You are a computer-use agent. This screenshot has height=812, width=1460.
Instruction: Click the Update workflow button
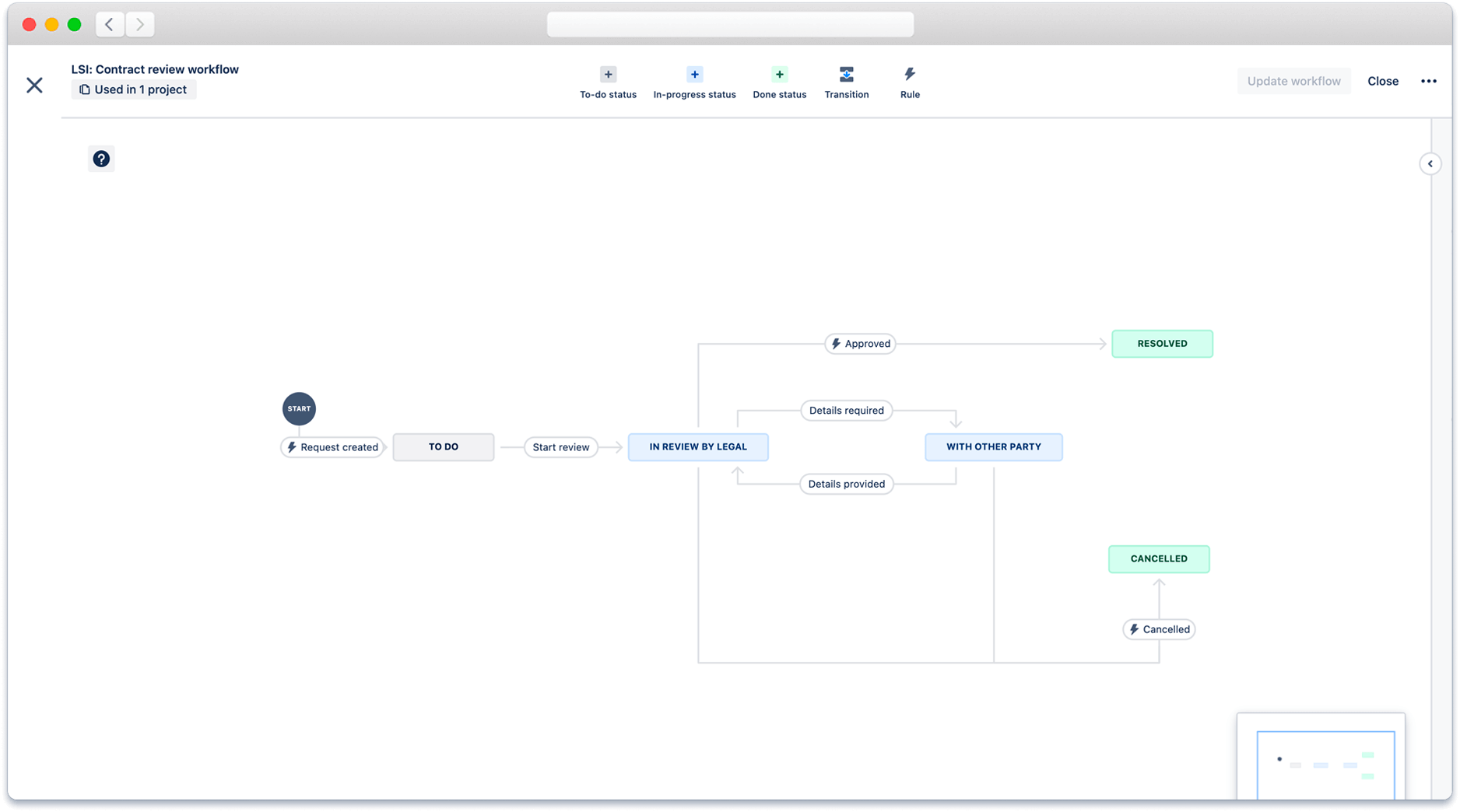1293,81
